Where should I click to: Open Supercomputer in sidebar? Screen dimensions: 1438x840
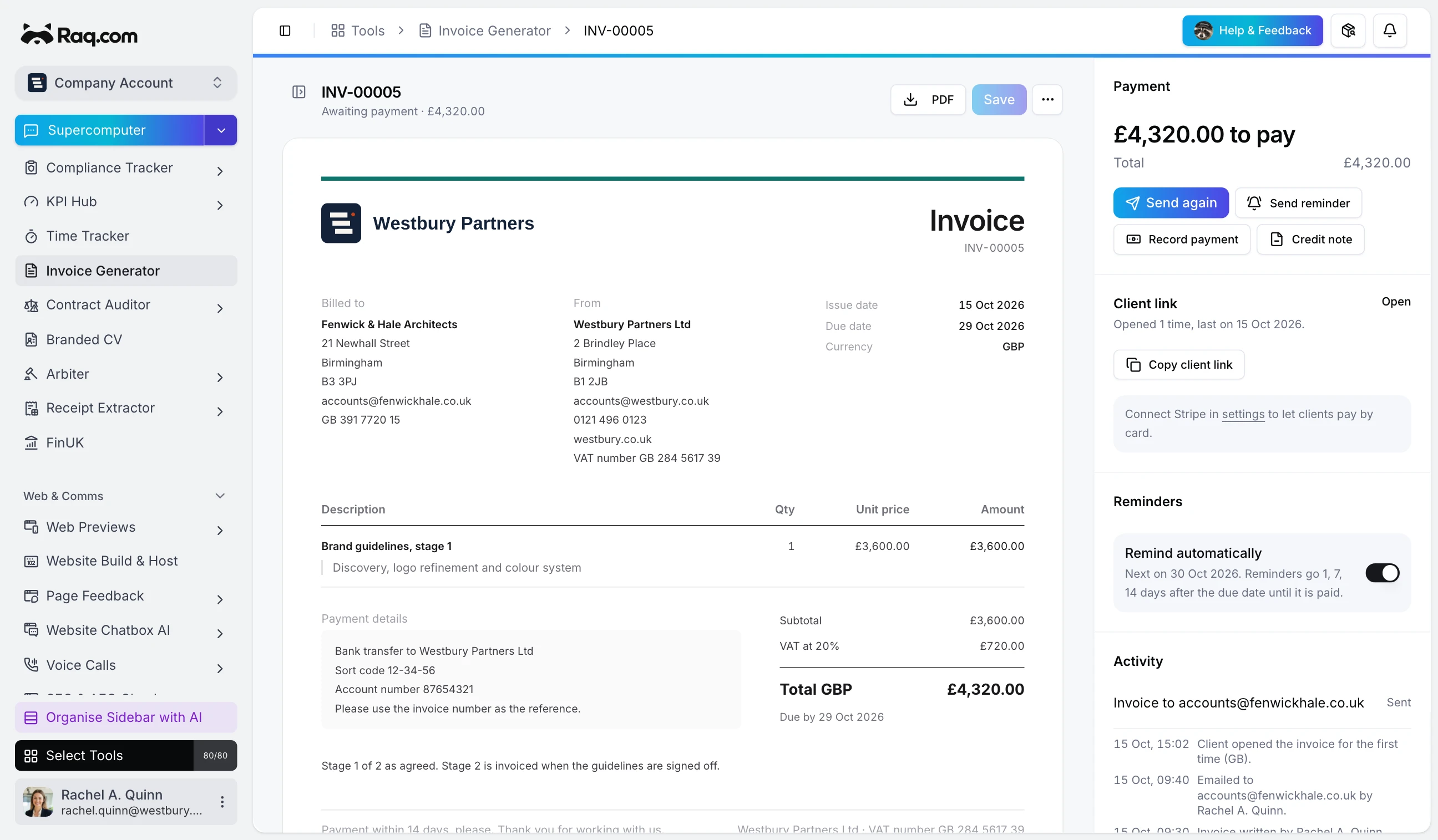pos(109,131)
